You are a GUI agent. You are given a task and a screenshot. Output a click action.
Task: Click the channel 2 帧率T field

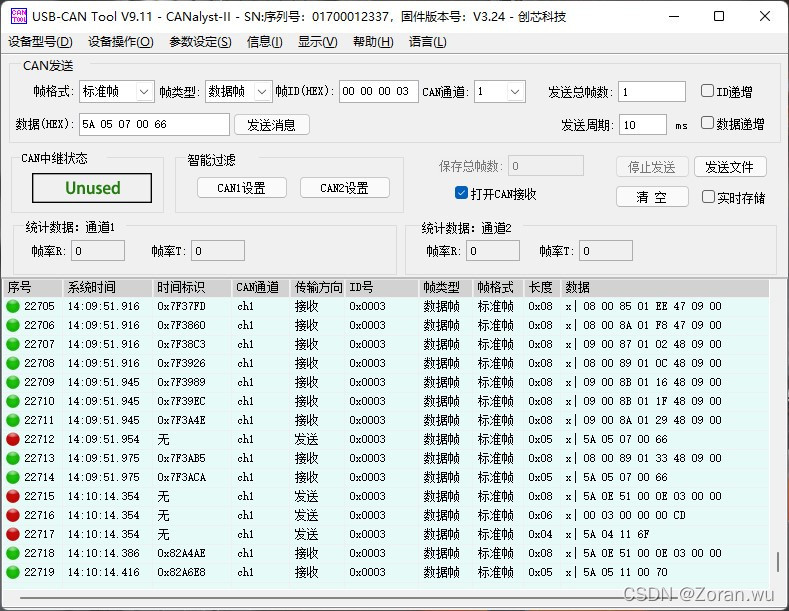click(x=606, y=251)
